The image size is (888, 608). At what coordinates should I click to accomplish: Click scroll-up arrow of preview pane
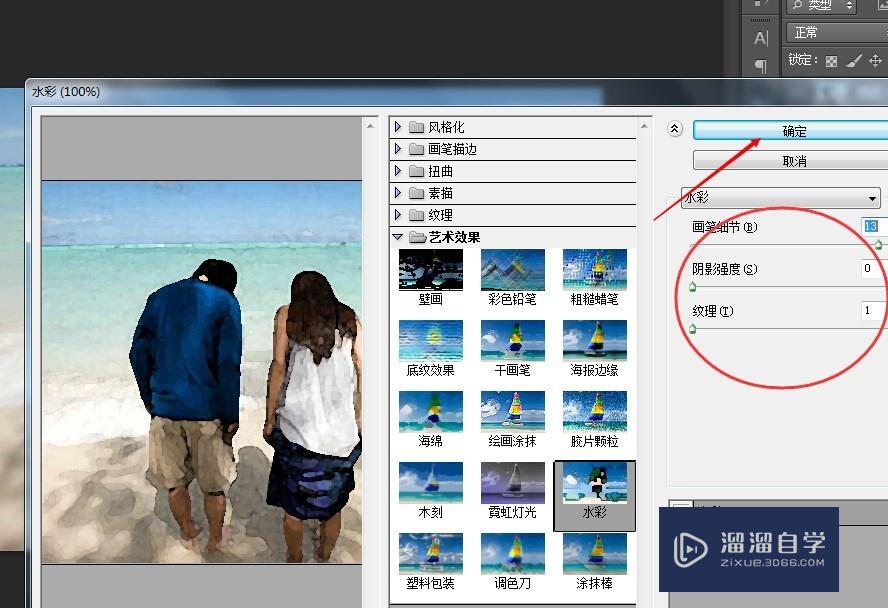pos(370,126)
